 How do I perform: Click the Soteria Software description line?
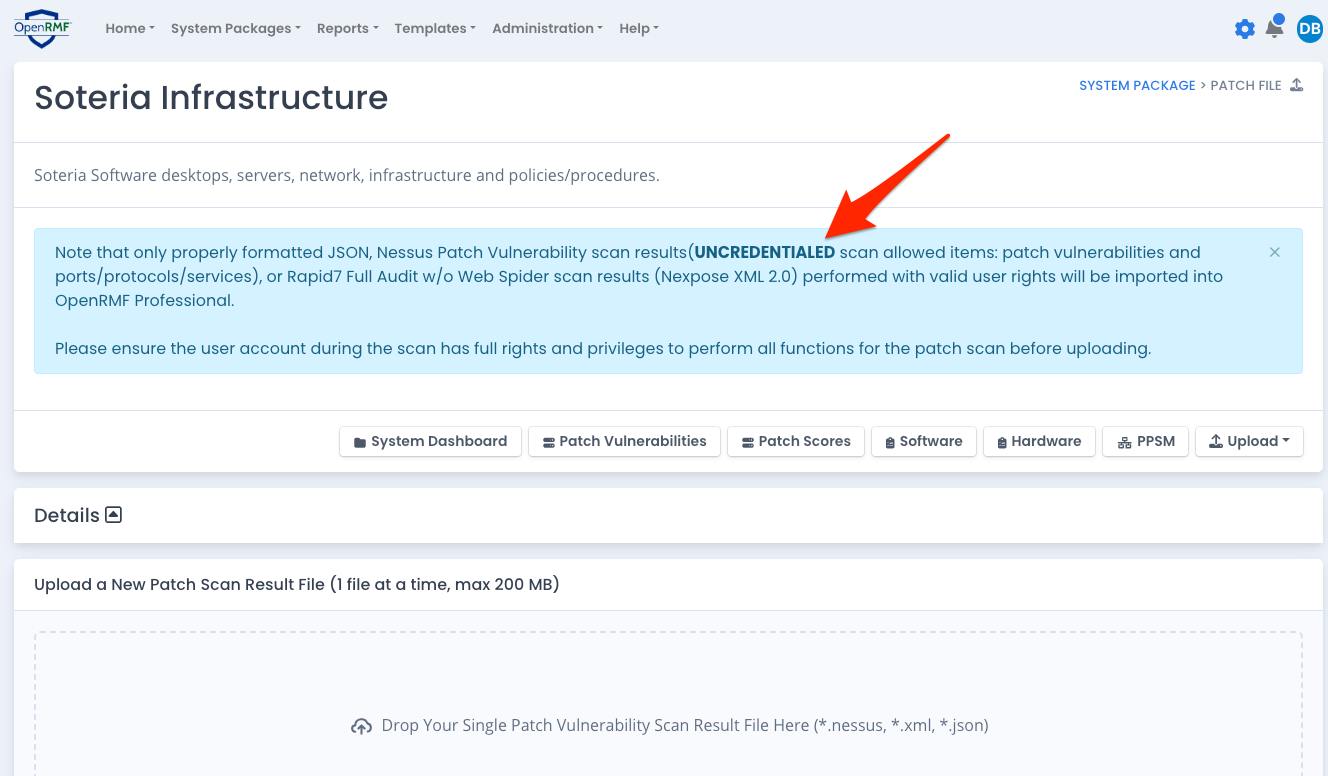(347, 176)
